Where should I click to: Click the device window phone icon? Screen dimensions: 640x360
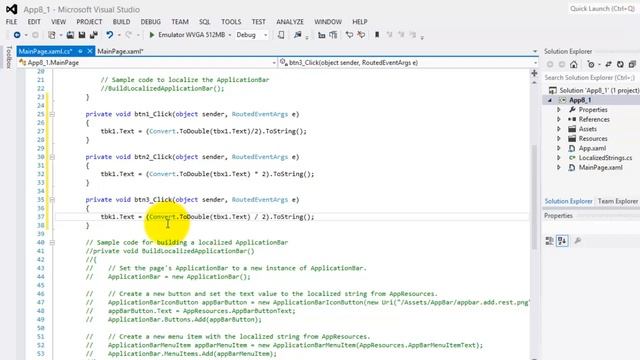(281, 35)
